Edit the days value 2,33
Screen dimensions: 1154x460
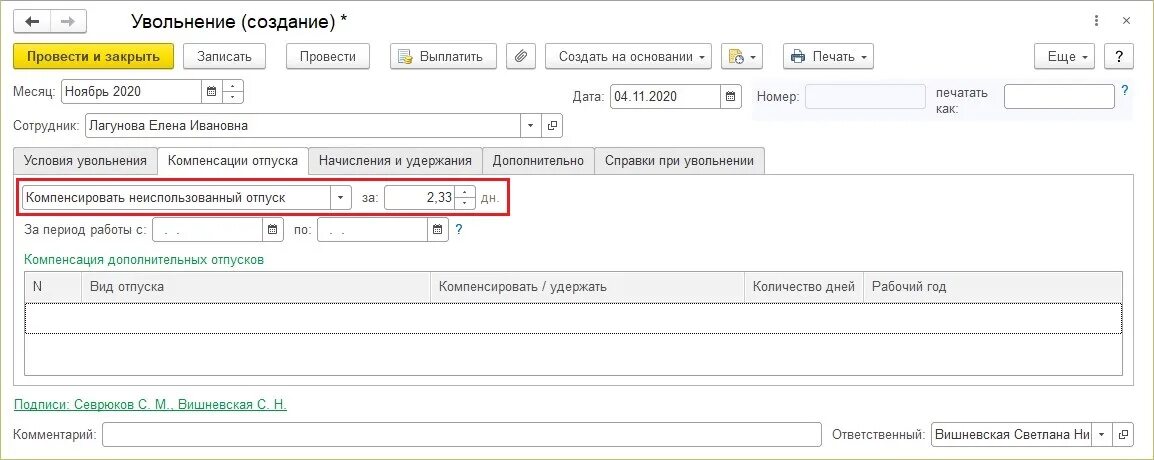(x=420, y=197)
